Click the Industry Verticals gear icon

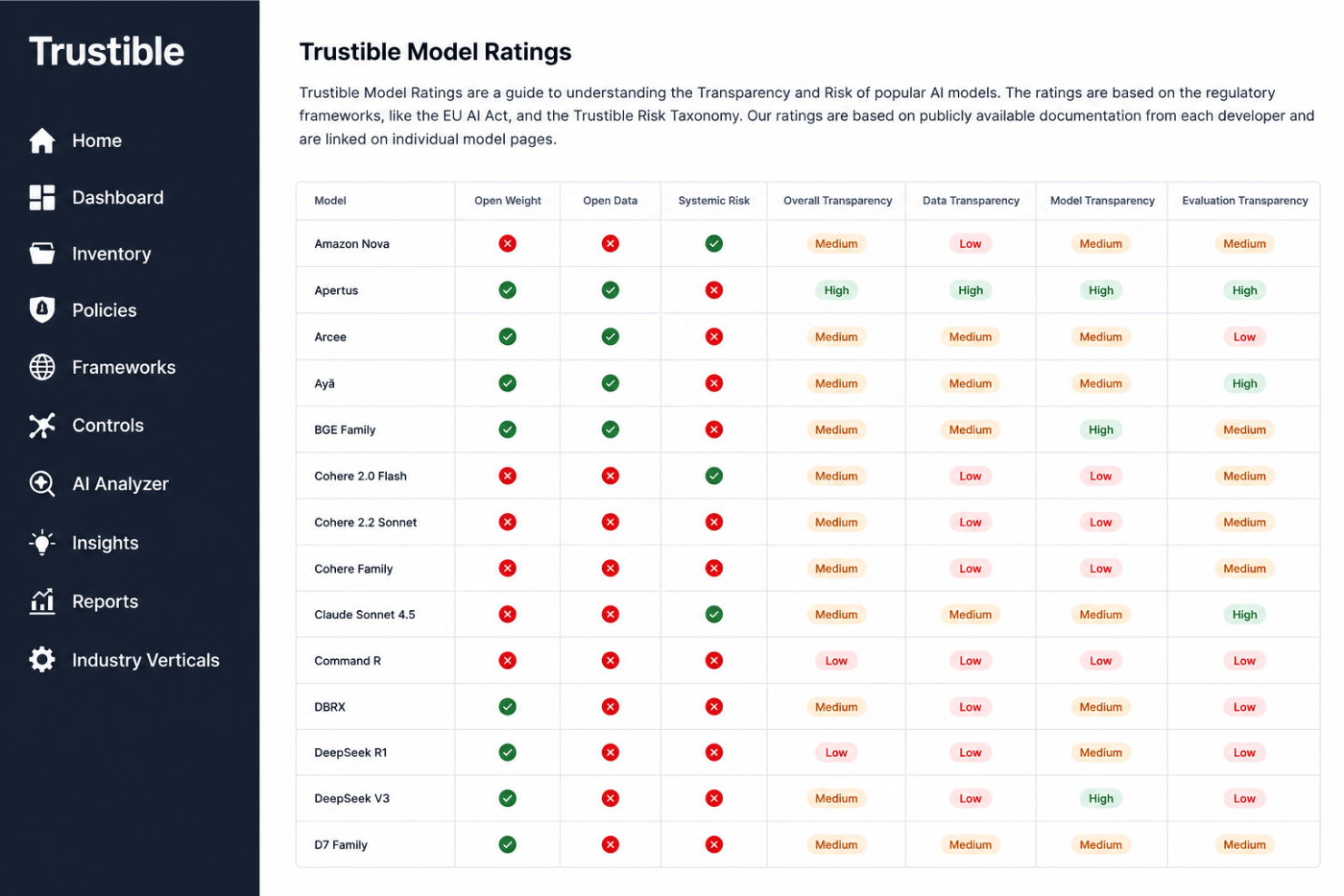coord(42,659)
